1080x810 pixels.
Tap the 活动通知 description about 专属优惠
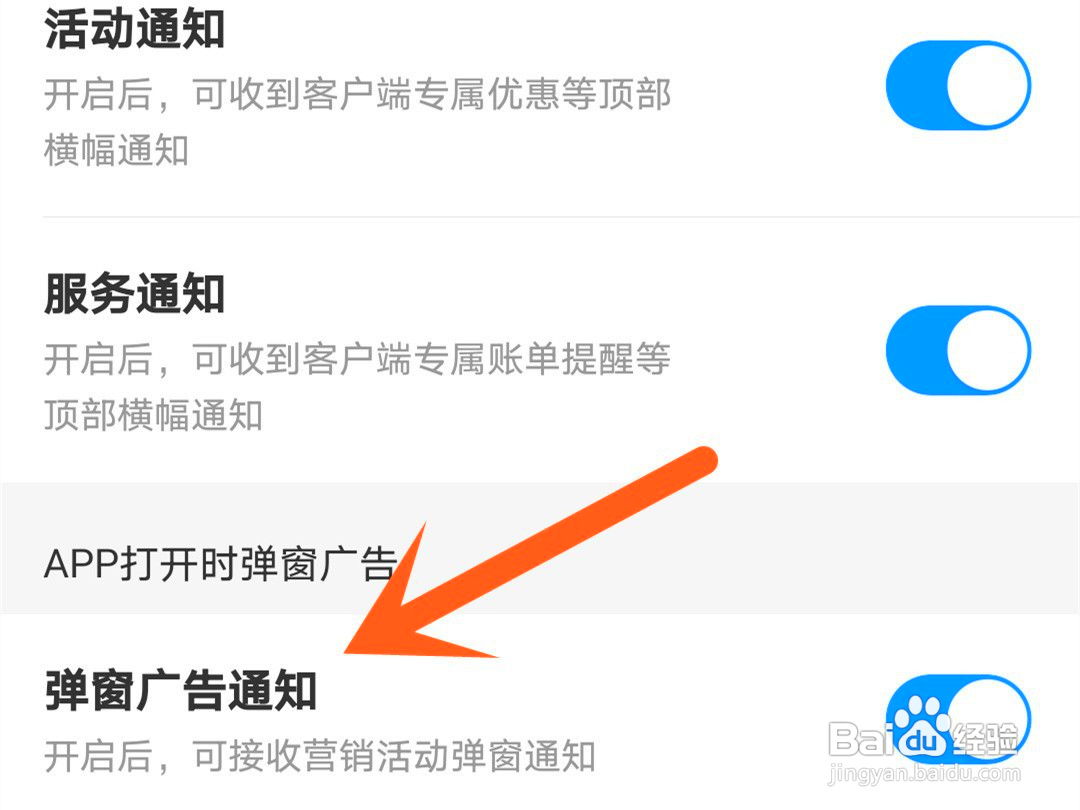357,122
